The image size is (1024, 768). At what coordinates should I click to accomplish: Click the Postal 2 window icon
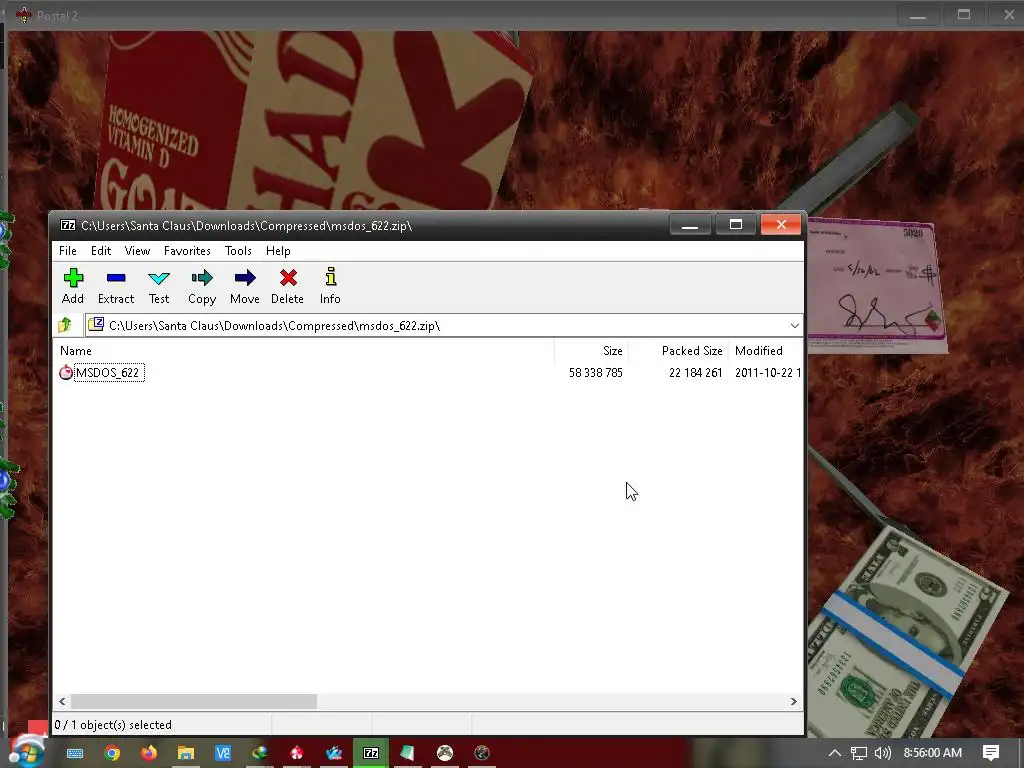click(x=24, y=14)
